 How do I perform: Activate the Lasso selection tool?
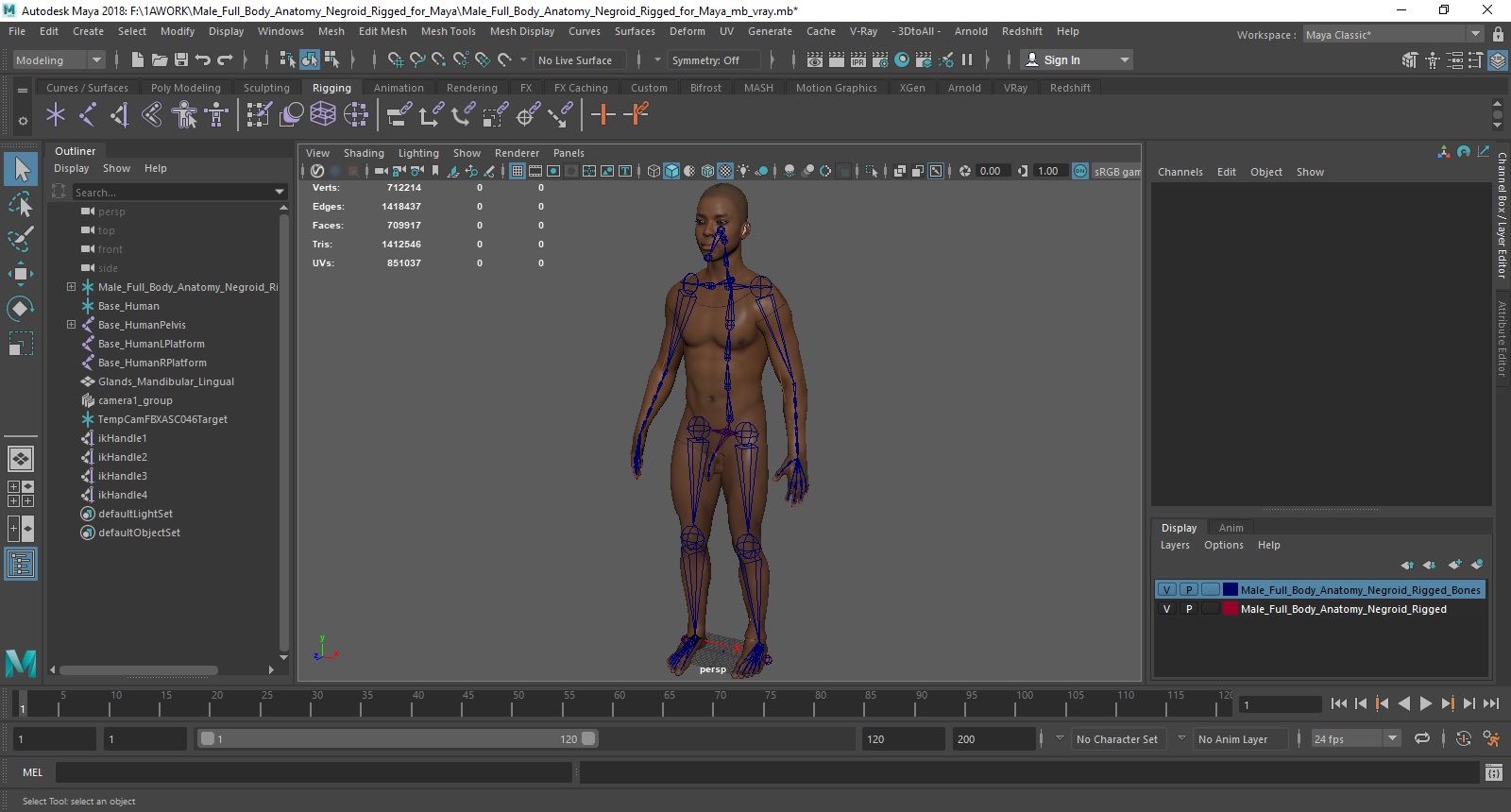coord(21,204)
